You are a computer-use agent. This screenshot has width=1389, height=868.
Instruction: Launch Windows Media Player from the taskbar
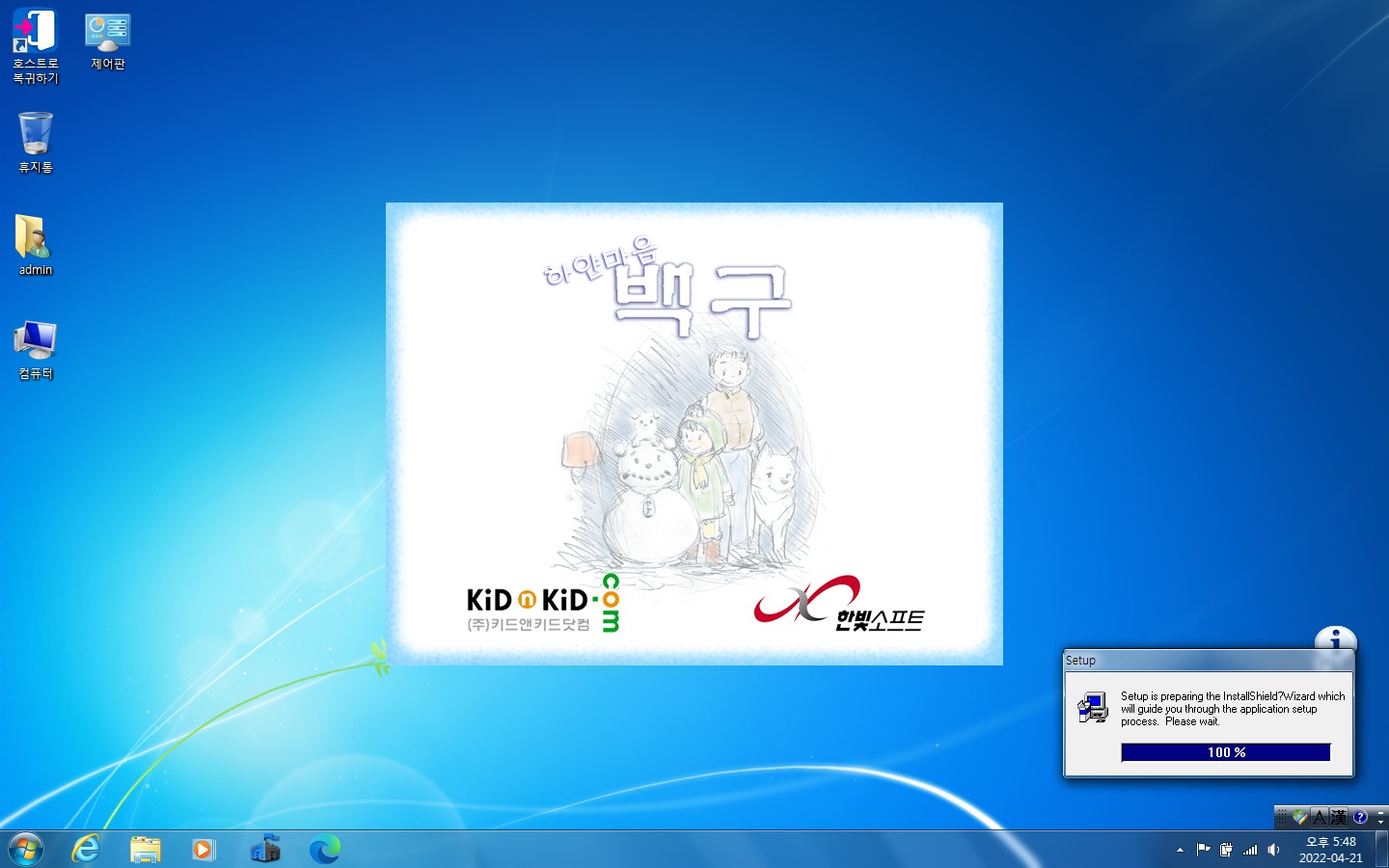coord(204,849)
